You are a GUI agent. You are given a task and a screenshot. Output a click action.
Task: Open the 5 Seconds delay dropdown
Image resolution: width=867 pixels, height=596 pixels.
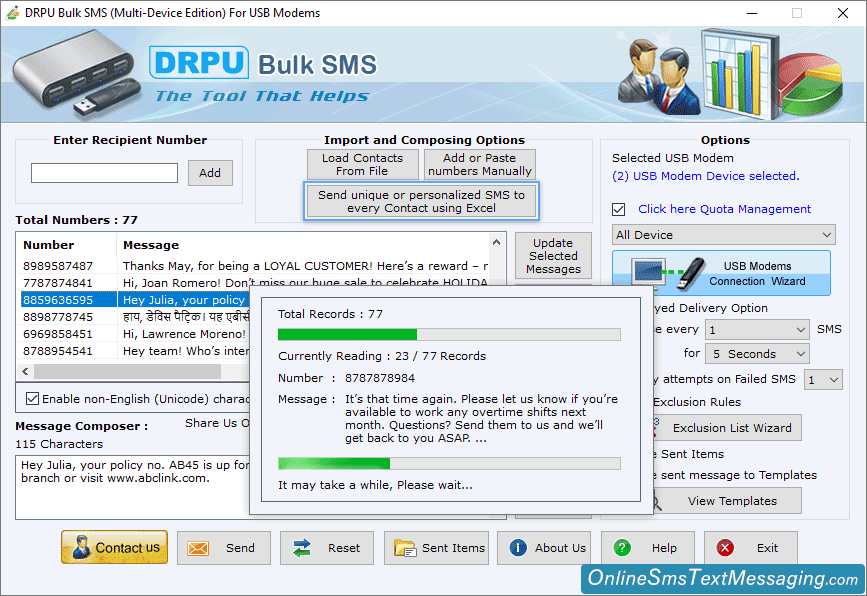coord(757,354)
